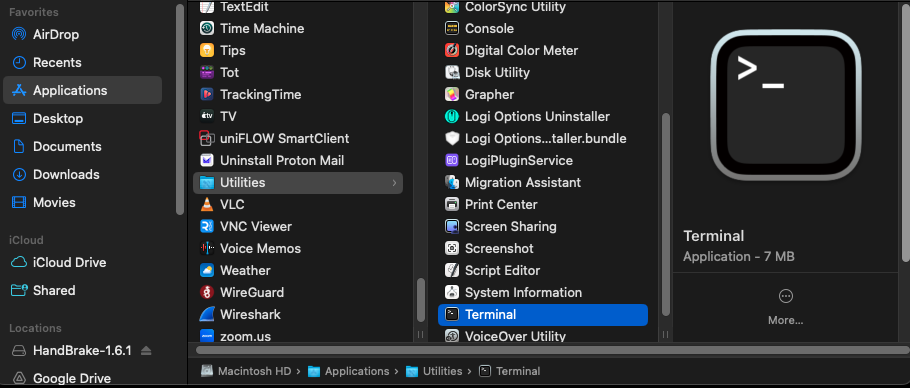Click the iCloud Drive cloud icon
The height and width of the screenshot is (388, 910).
tap(19, 262)
